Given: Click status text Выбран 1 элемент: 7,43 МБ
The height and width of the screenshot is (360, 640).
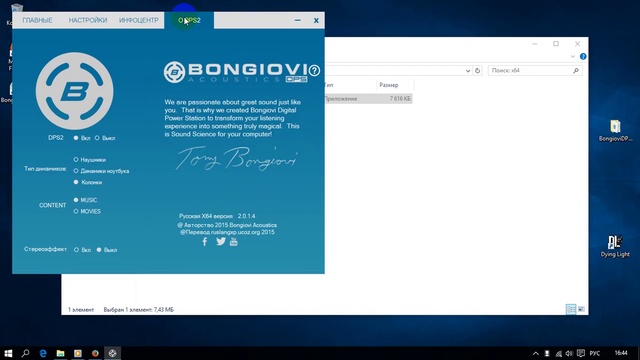Looking at the screenshot, I should pyautogui.click(x=138, y=310).
